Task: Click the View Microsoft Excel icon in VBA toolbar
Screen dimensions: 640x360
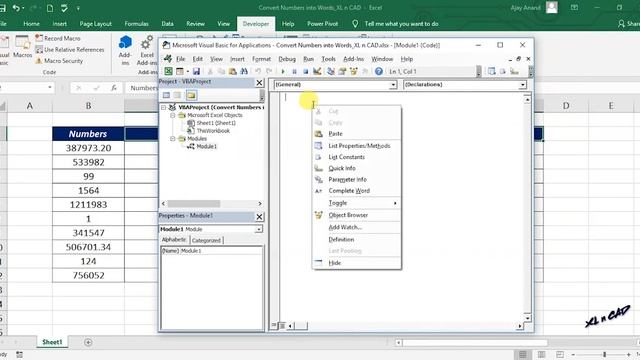Action: click(168, 71)
